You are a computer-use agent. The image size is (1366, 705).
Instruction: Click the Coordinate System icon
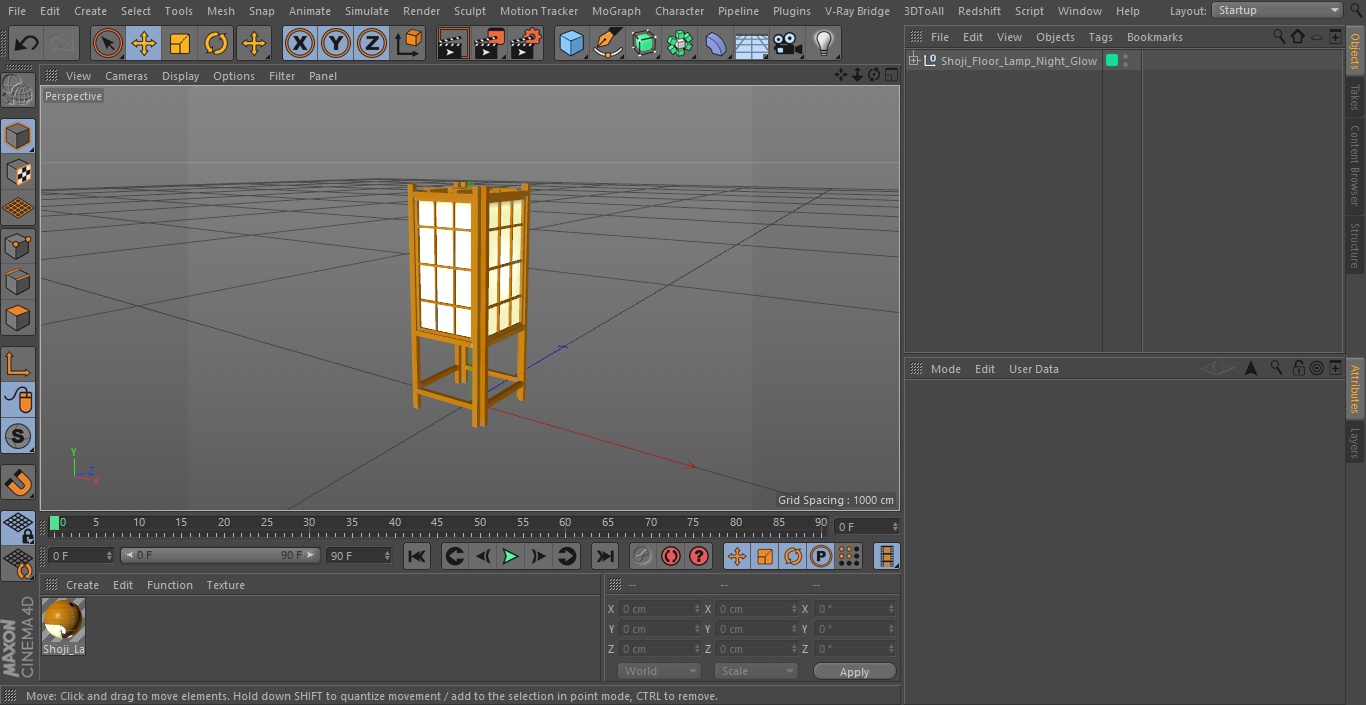(409, 43)
